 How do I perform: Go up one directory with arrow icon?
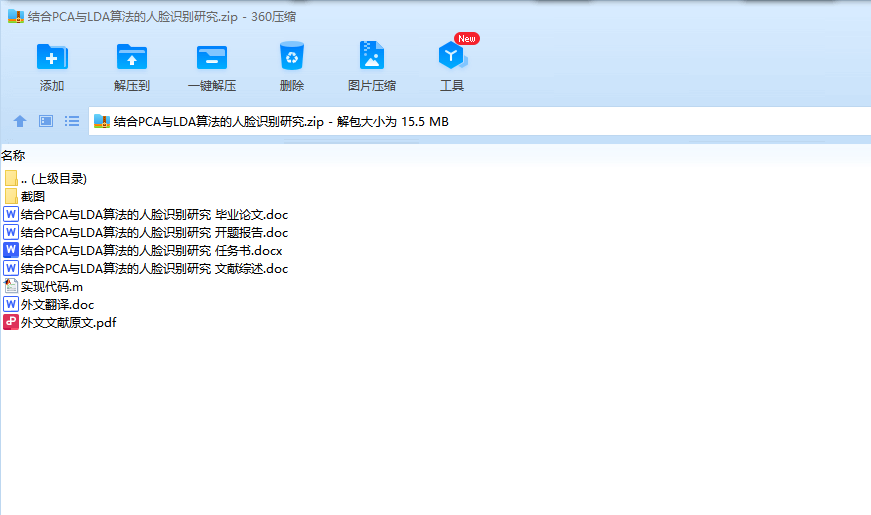click(20, 121)
